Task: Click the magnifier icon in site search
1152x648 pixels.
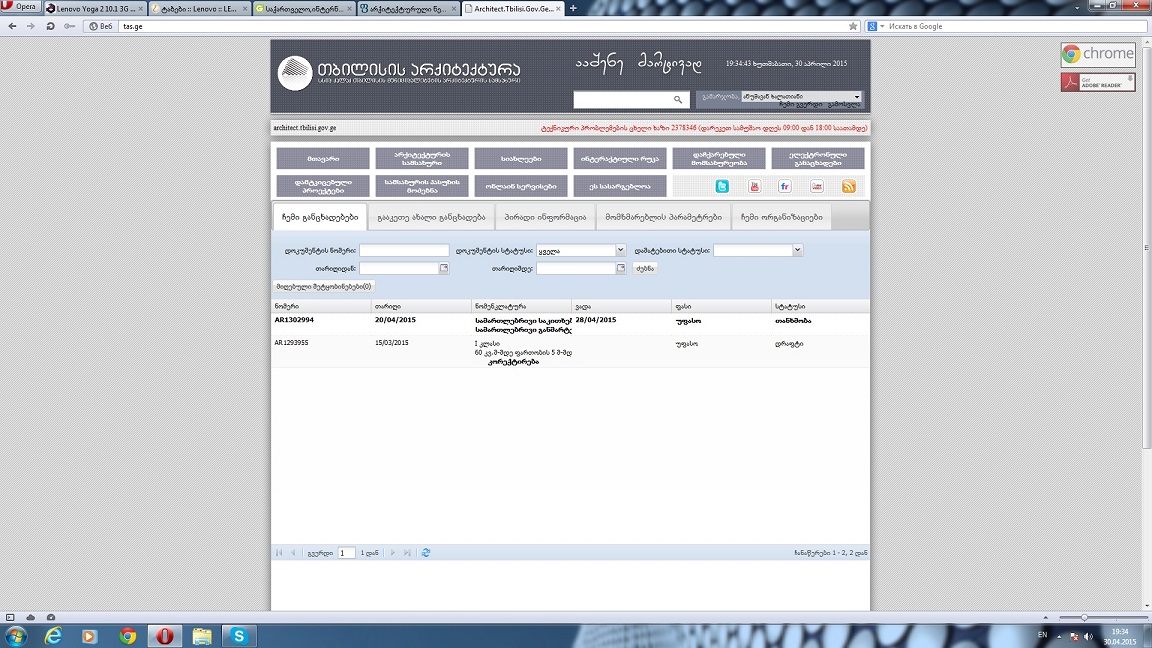Action: tap(678, 100)
